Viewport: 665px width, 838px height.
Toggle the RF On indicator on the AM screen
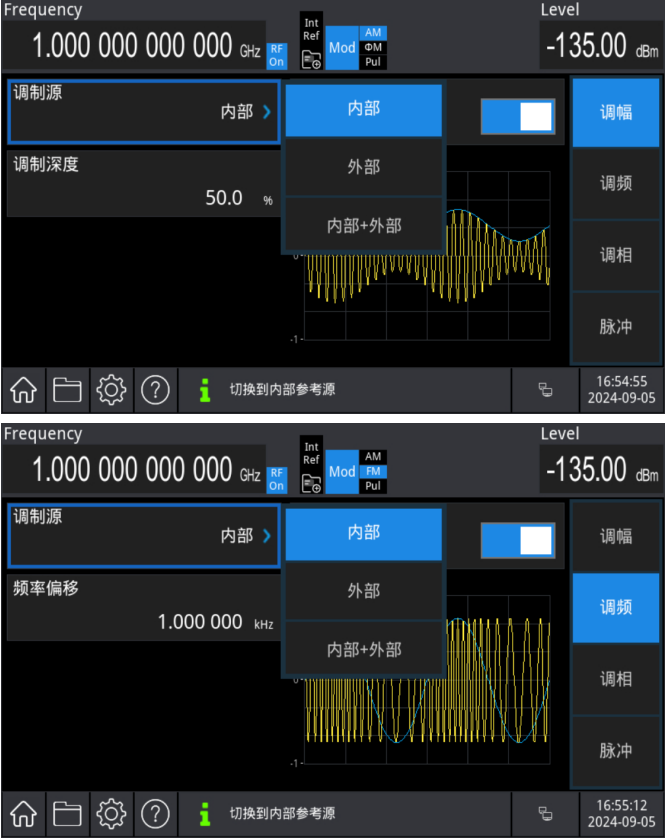pyautogui.click(x=277, y=54)
